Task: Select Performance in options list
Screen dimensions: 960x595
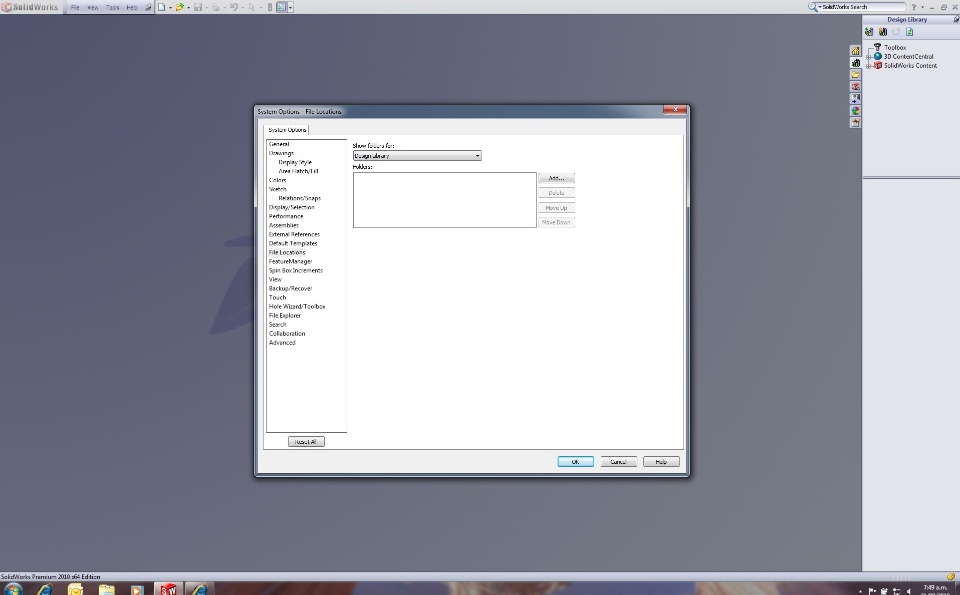Action: coord(286,216)
